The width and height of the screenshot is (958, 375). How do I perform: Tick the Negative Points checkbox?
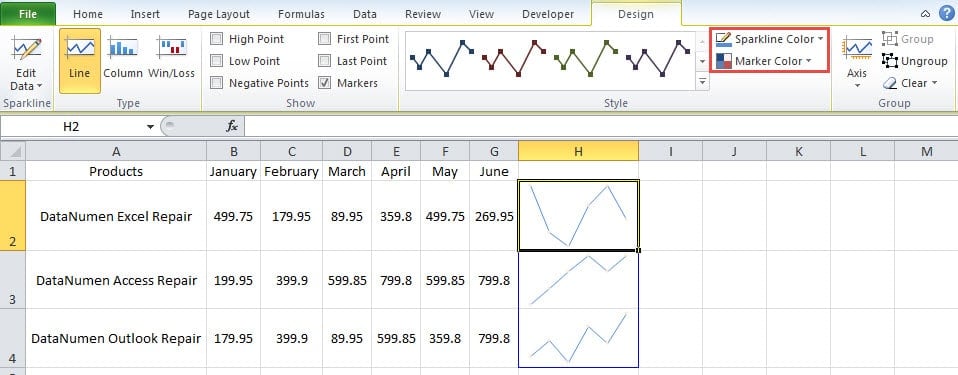click(216, 83)
